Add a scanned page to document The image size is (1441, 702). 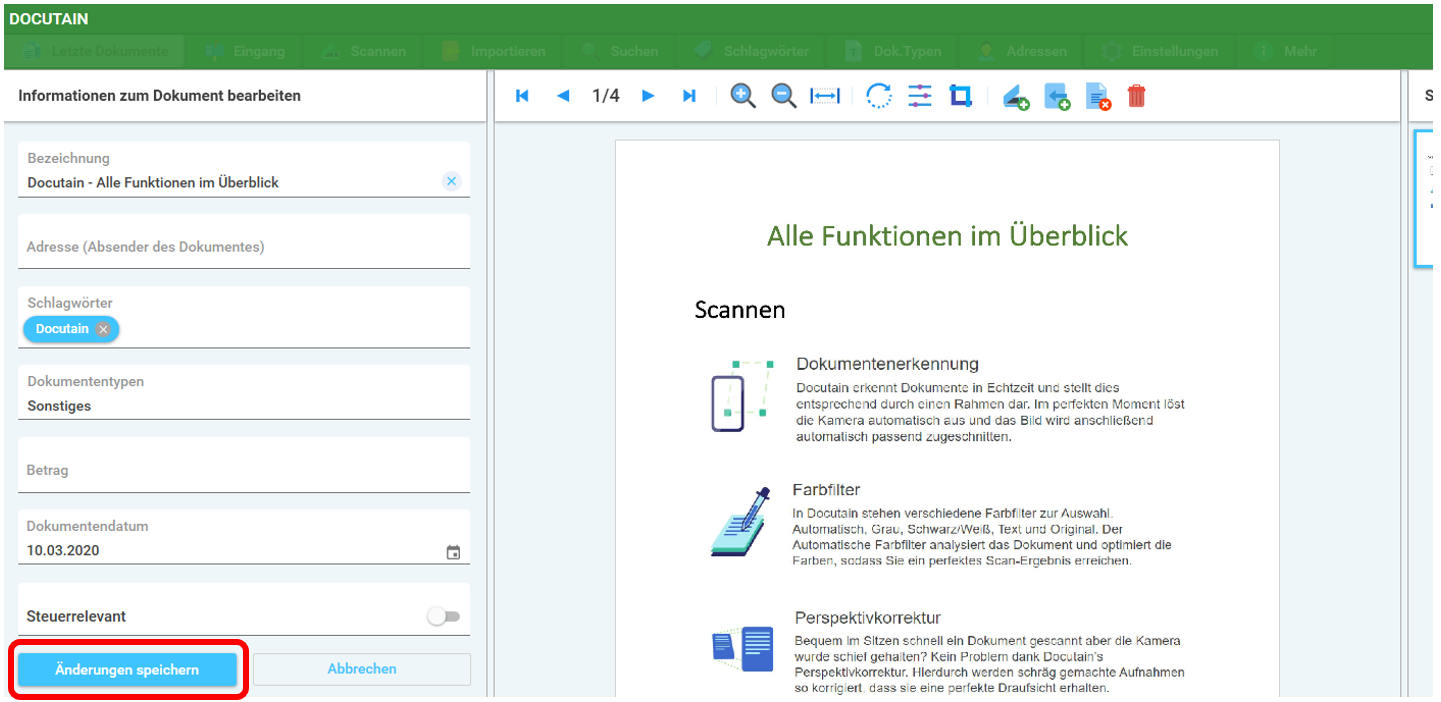1016,97
